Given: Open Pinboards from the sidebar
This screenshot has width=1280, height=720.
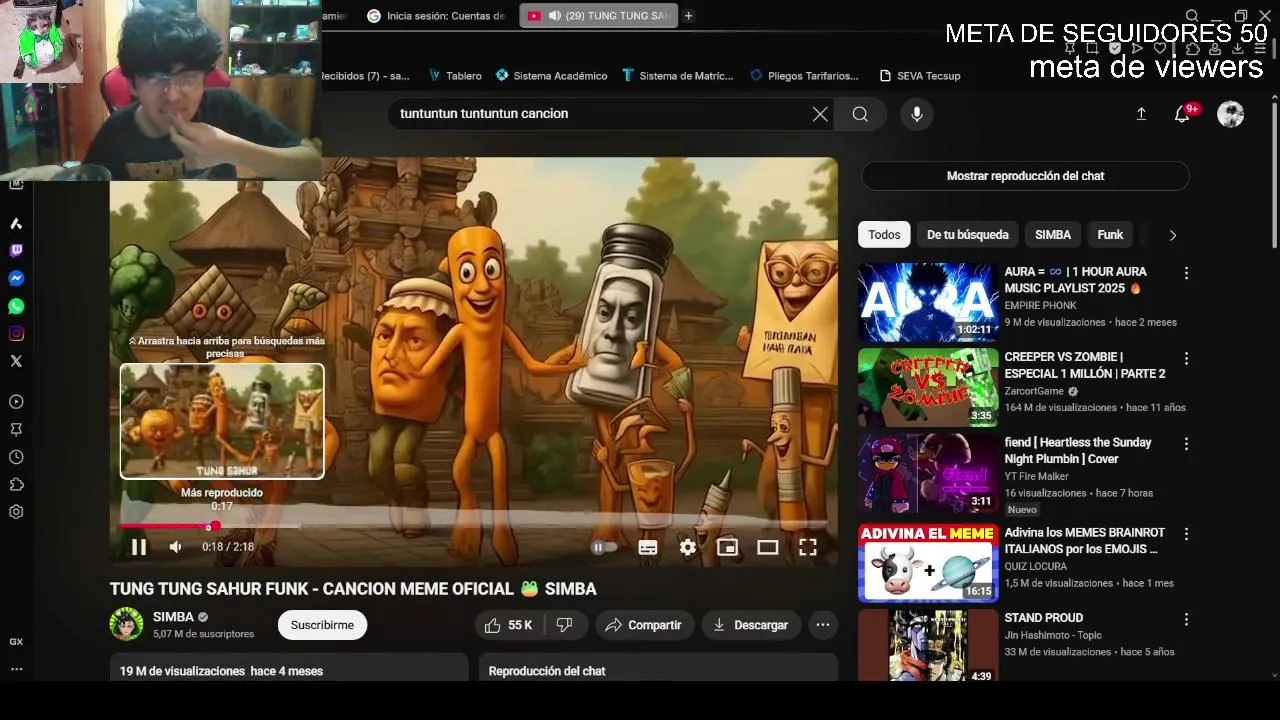Looking at the screenshot, I should point(16,429).
